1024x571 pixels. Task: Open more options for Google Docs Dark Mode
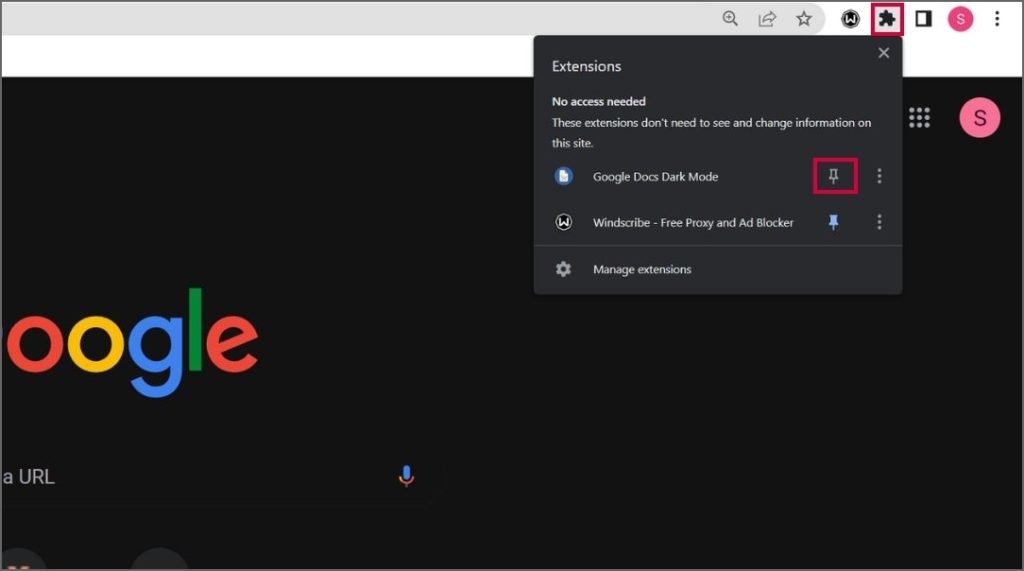(879, 176)
